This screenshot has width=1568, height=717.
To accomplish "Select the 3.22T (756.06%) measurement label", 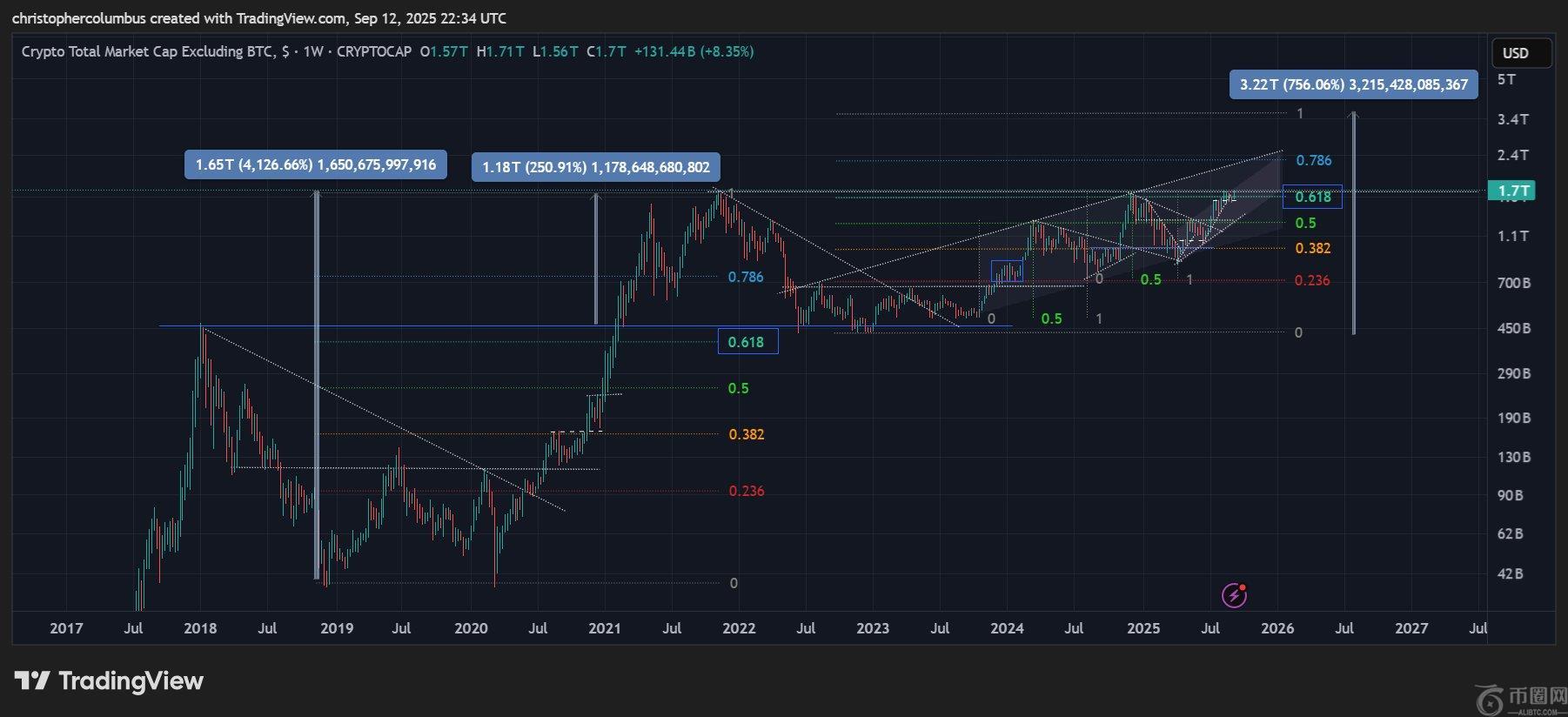I will click(1353, 84).
